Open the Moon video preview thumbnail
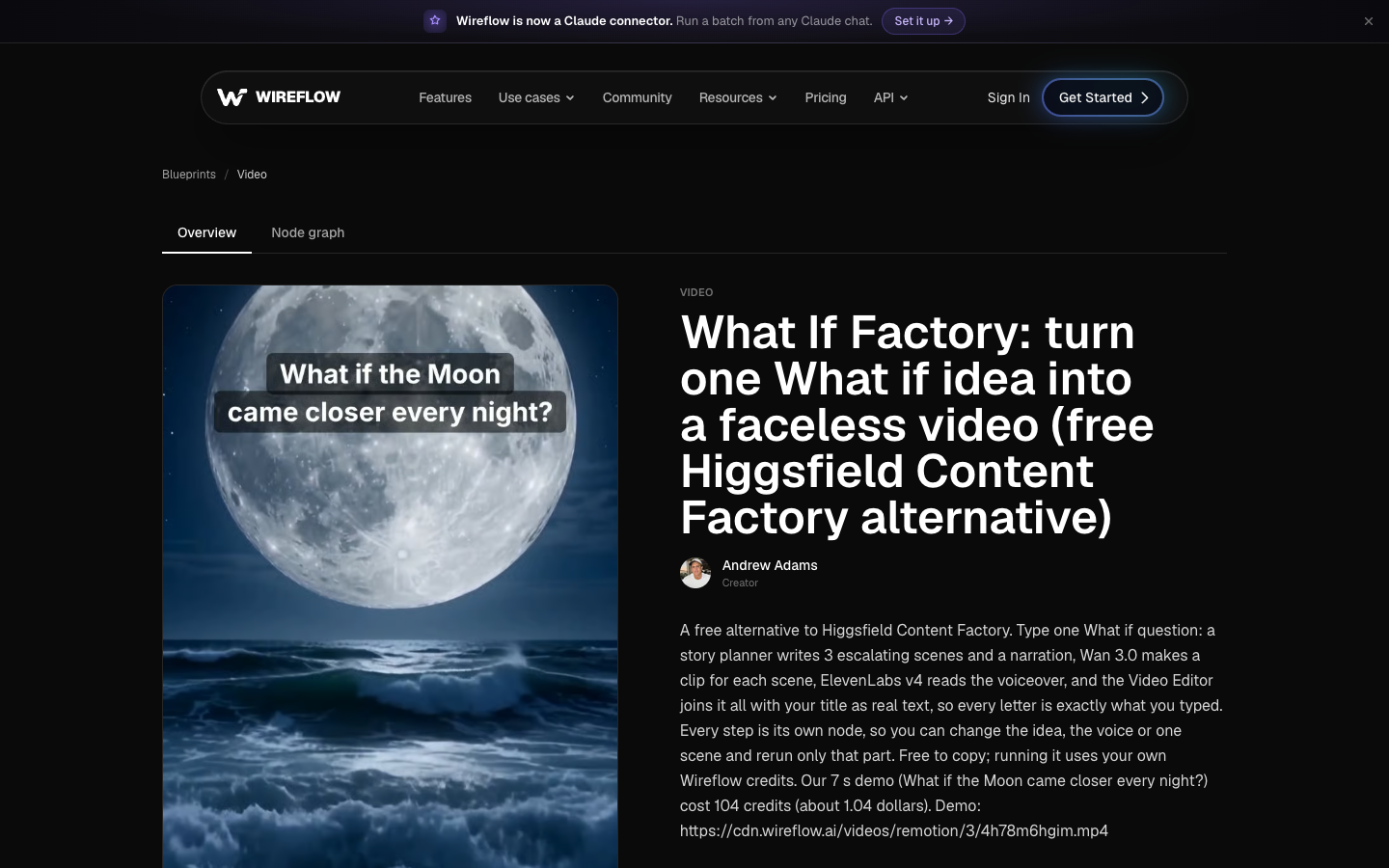1389x868 pixels. [x=390, y=576]
